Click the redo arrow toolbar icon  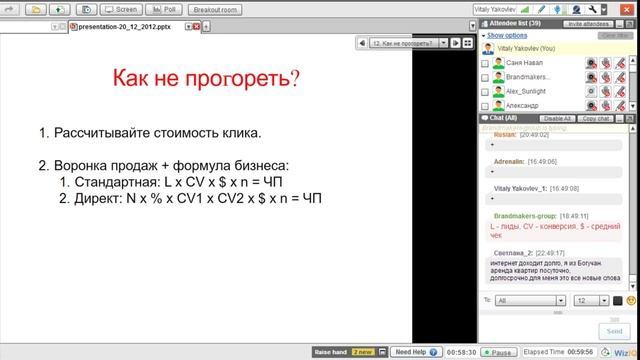(10, 9)
